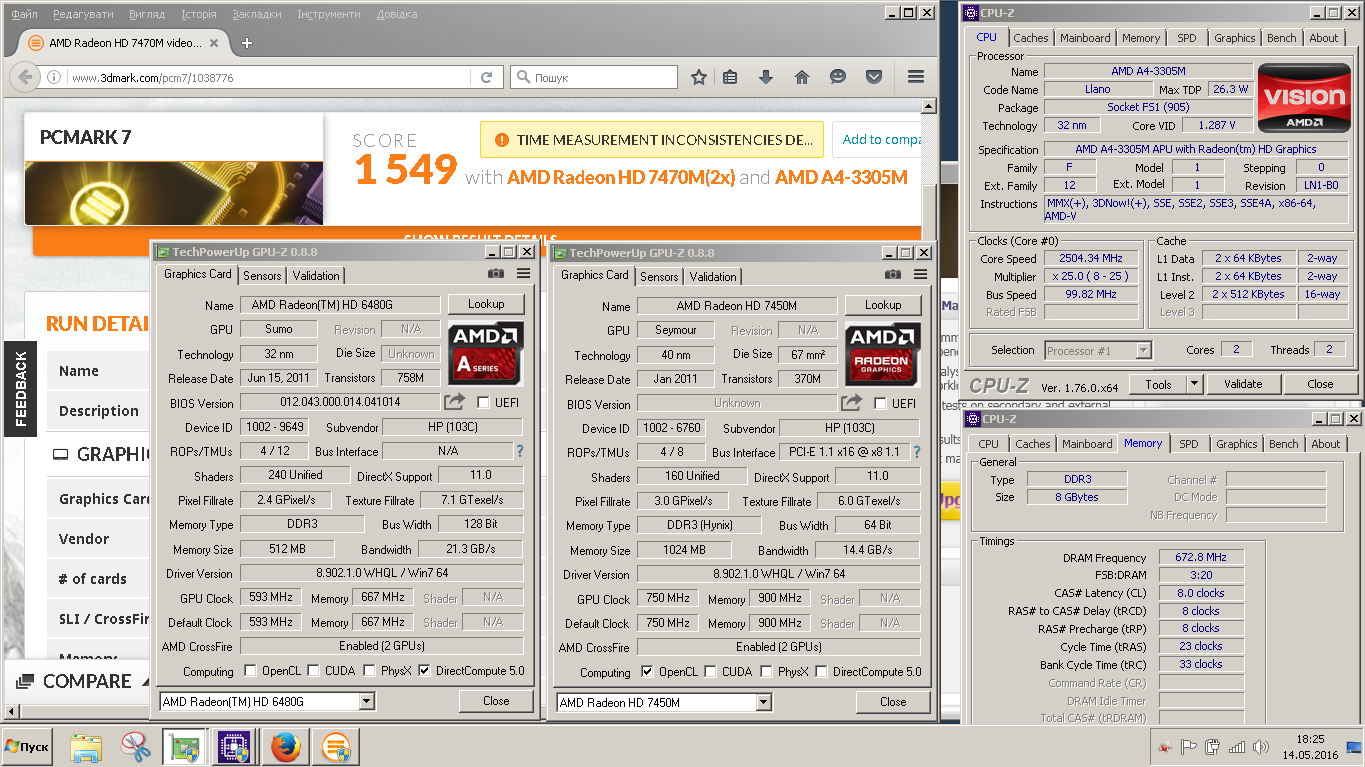Open Firefox Закладки menu

[257, 14]
